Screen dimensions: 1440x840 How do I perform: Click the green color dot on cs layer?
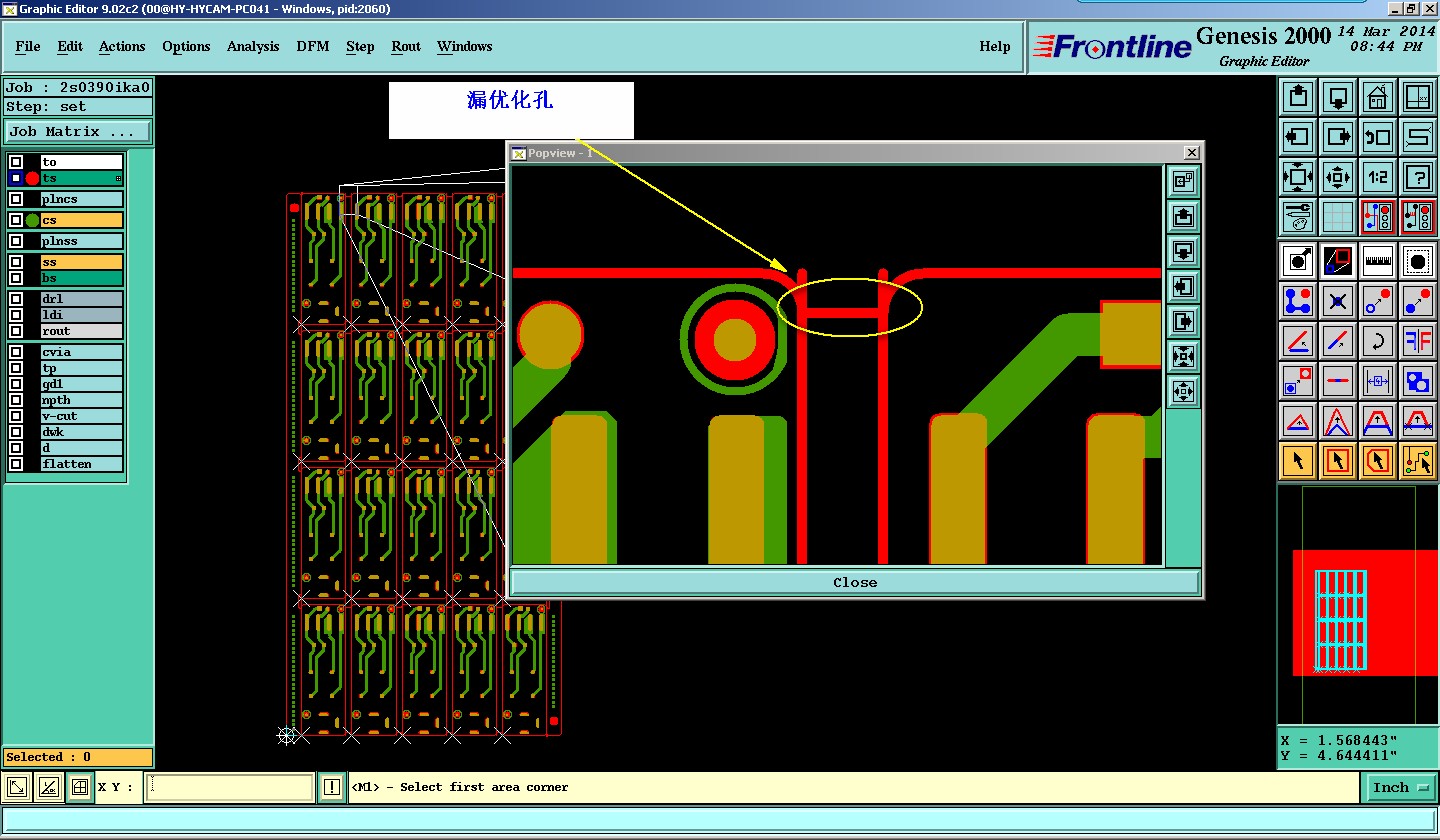[32, 220]
